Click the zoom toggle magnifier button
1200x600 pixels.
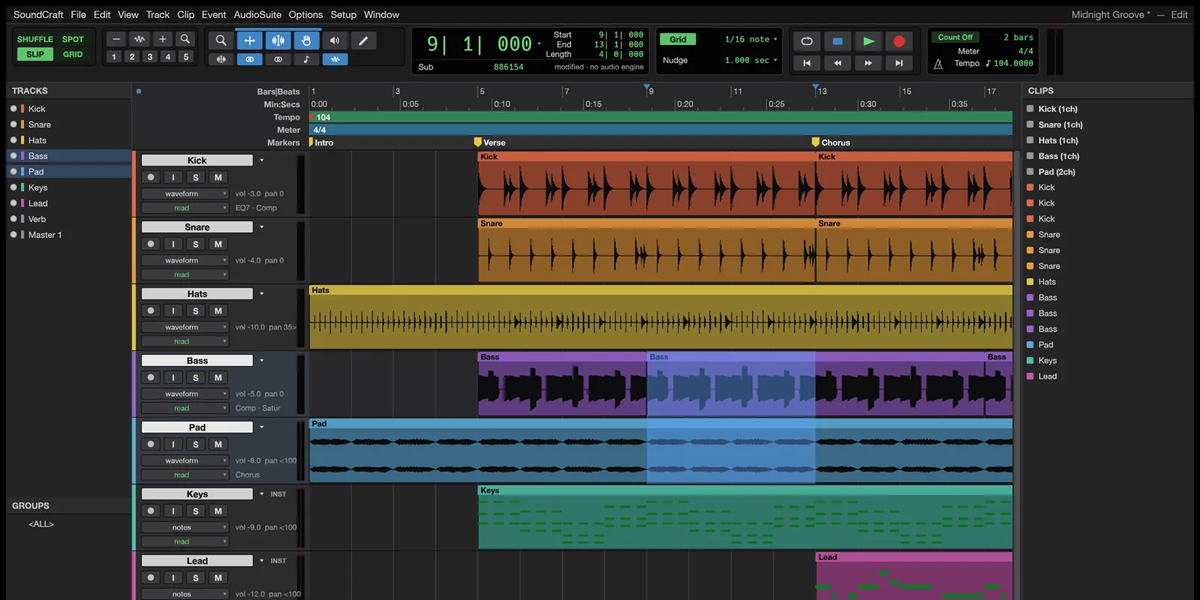pyautogui.click(x=185, y=39)
